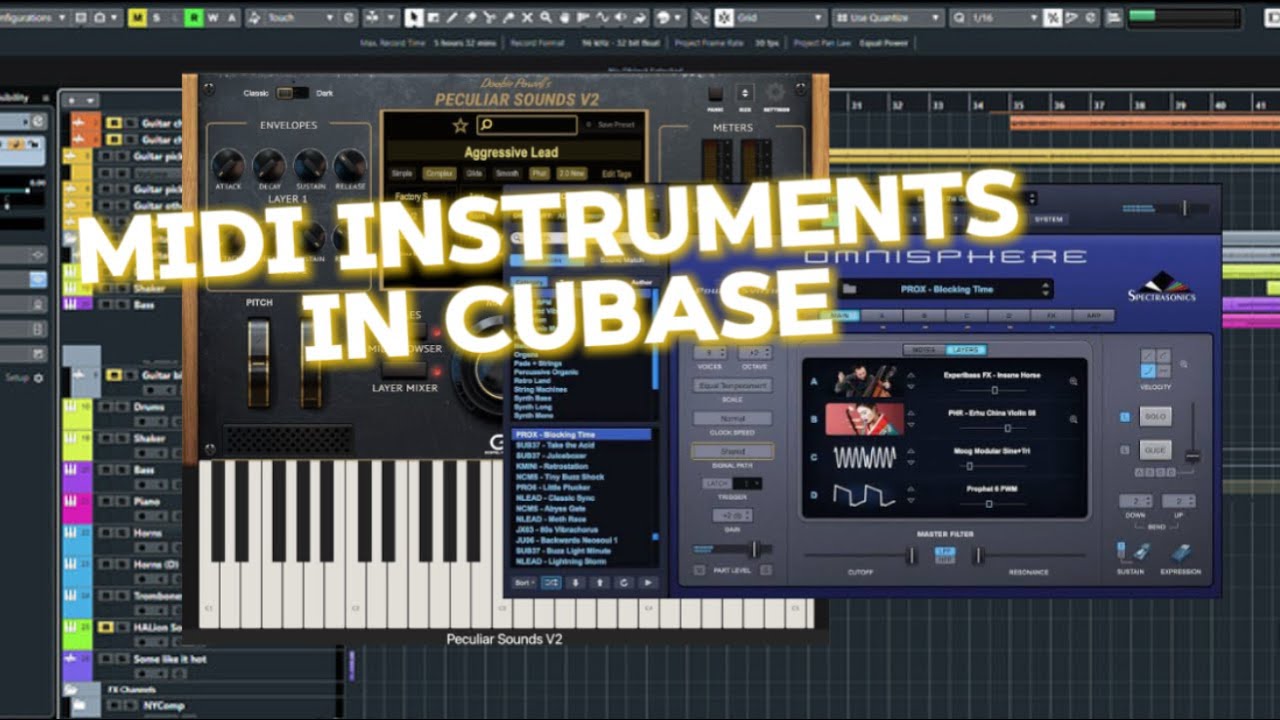
Task: Click the play audition button in Omnisphere browser
Action: [648, 583]
